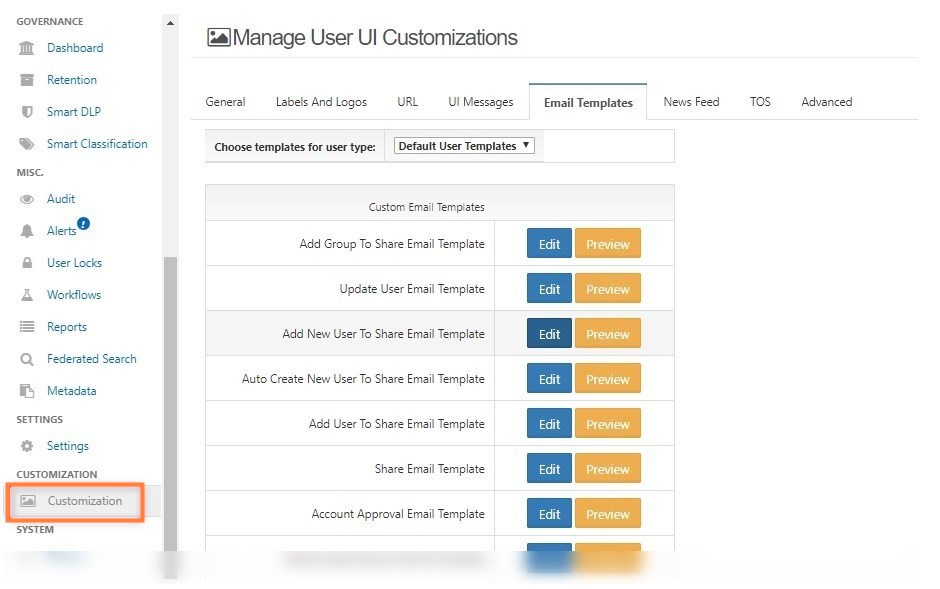Open the News Feed tab
The width and height of the screenshot is (940, 589).
click(x=691, y=101)
